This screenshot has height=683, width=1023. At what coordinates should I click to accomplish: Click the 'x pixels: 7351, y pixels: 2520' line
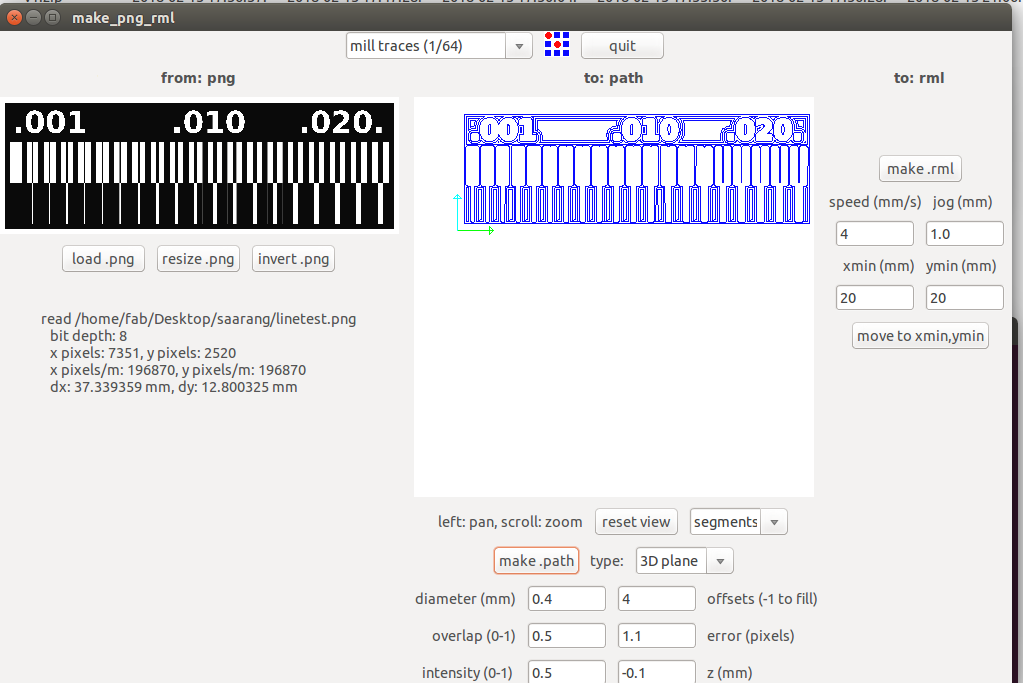click(143, 353)
